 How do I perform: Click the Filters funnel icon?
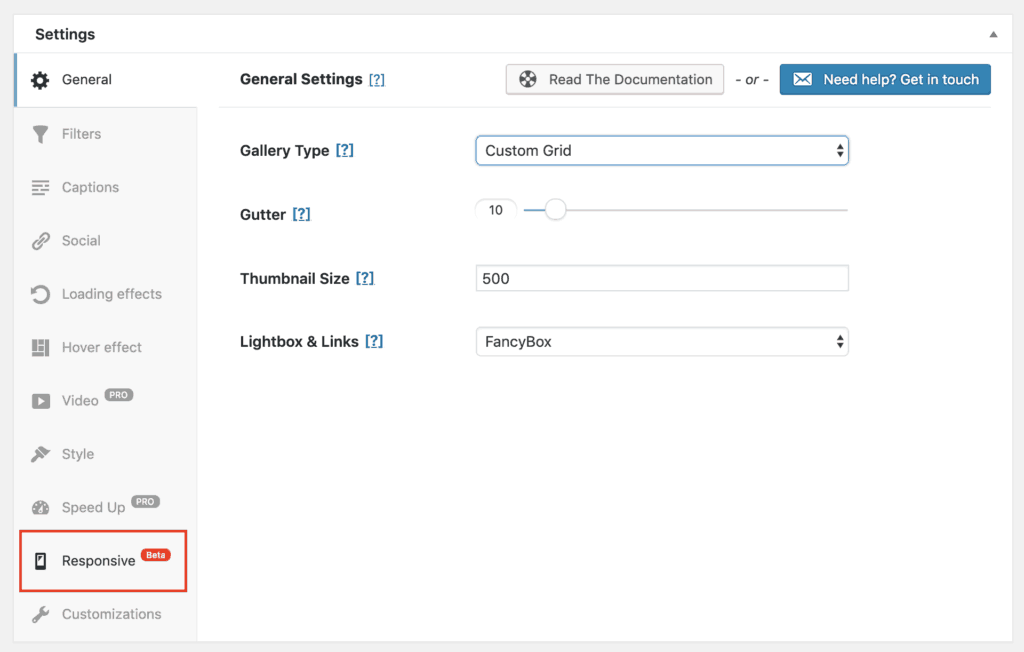point(39,133)
